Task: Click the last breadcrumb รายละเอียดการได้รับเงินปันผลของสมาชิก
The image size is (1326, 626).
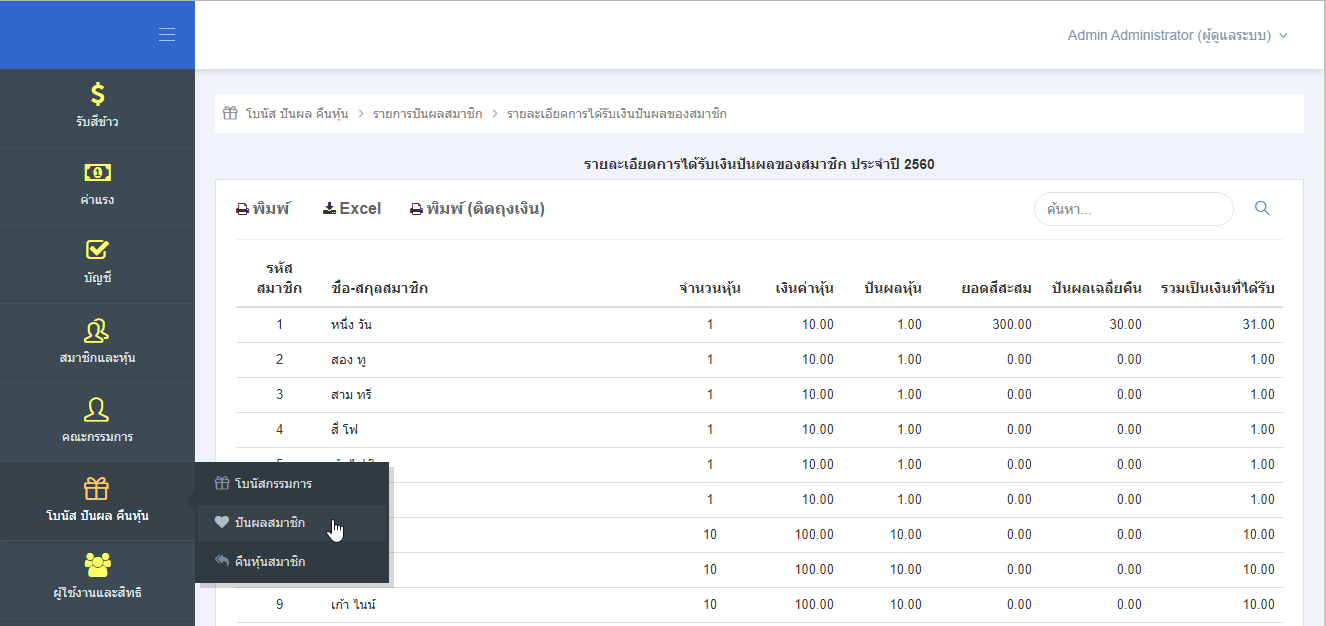Action: pyautogui.click(x=616, y=114)
